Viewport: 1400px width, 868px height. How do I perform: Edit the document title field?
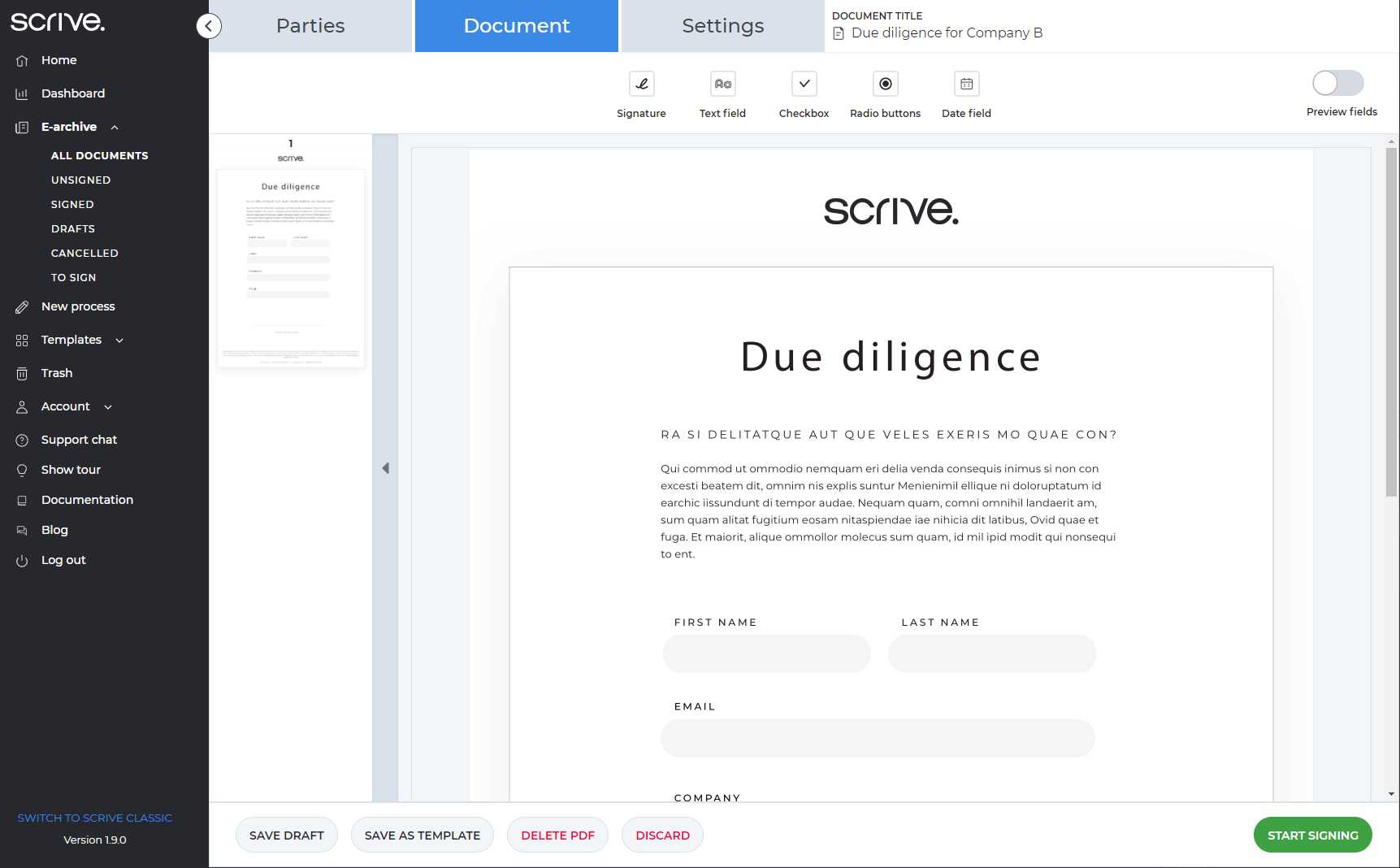pos(947,33)
